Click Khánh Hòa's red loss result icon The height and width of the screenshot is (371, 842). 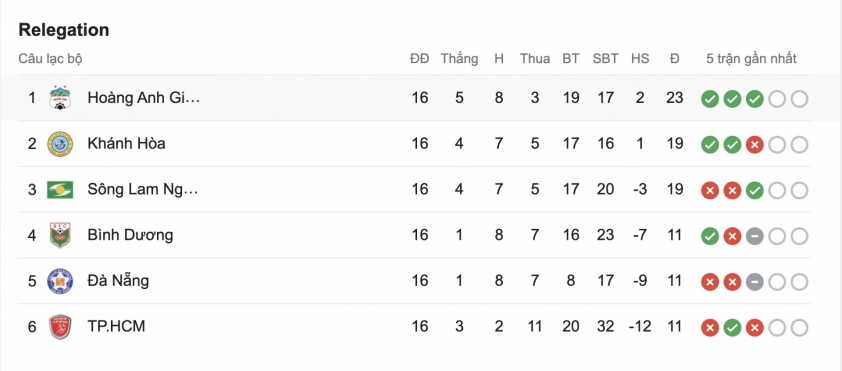pos(754,144)
